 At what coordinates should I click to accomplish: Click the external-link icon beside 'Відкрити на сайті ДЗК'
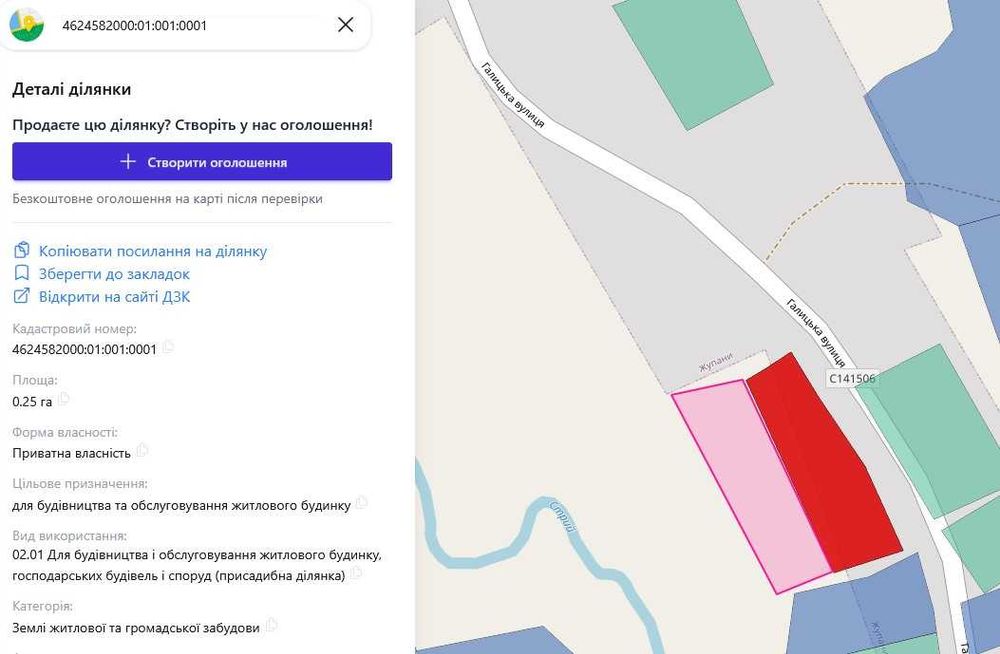click(x=22, y=297)
